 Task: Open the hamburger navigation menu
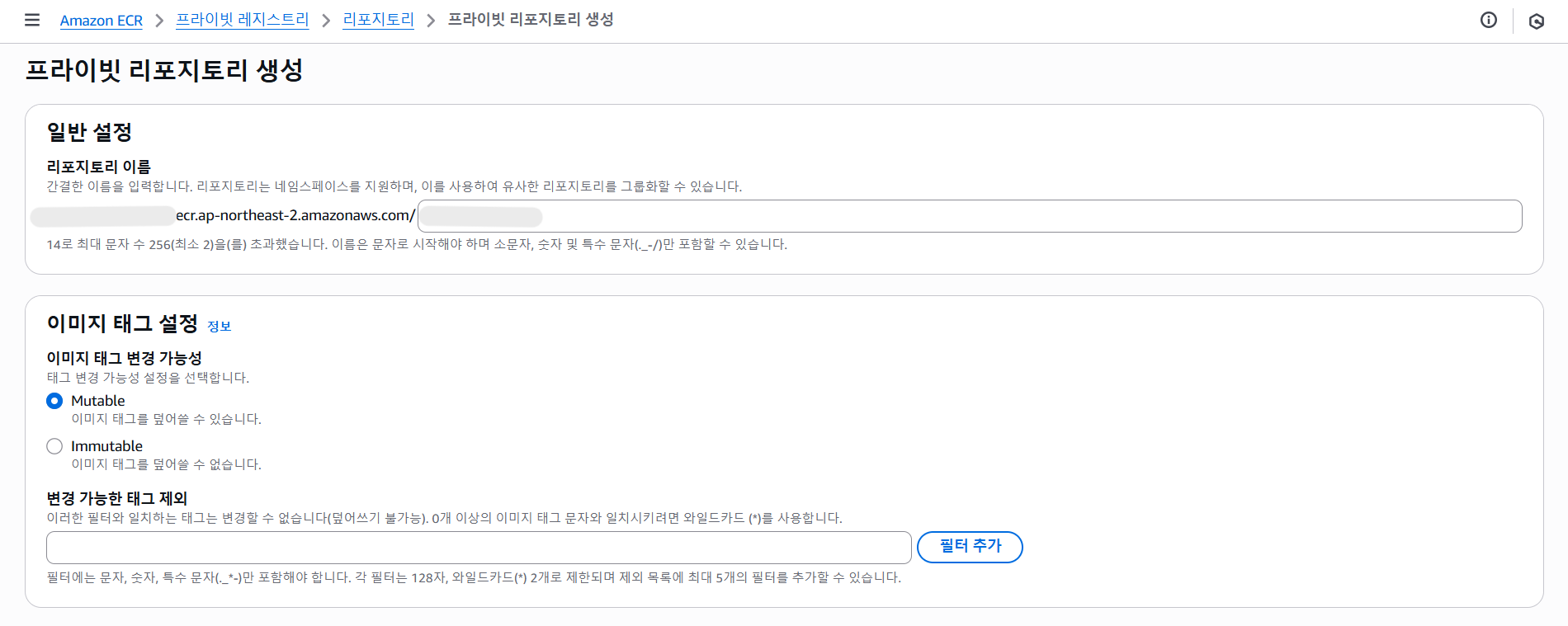[x=32, y=20]
